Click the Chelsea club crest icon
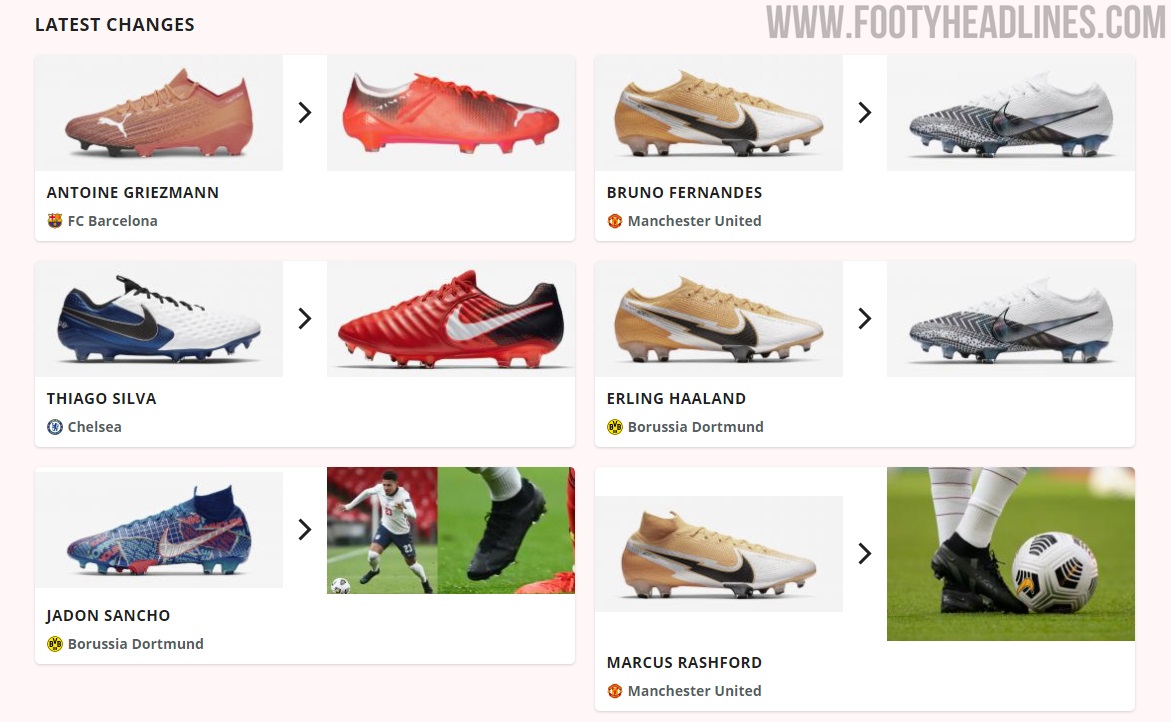 [55, 427]
